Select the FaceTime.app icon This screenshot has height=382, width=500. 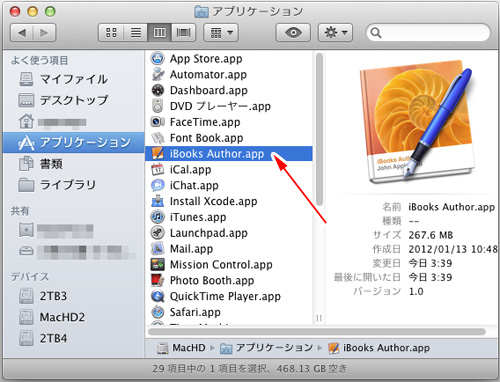157,122
